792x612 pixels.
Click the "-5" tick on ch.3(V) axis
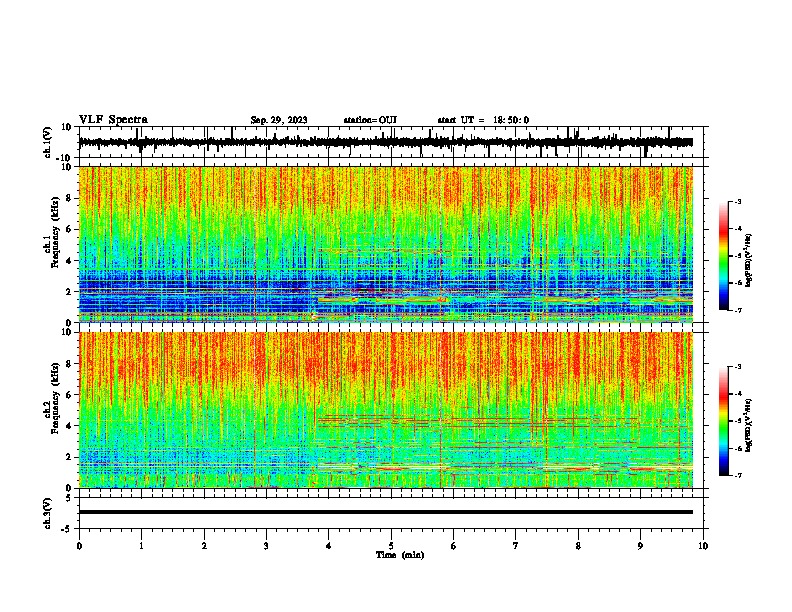point(68,529)
